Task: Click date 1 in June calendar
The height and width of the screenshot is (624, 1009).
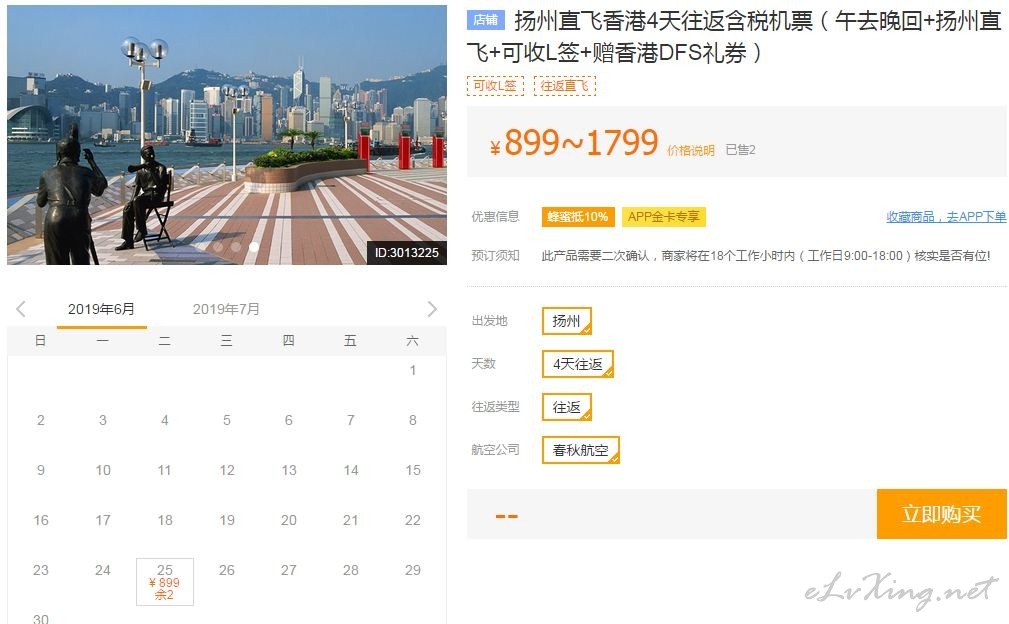Action: [412, 371]
